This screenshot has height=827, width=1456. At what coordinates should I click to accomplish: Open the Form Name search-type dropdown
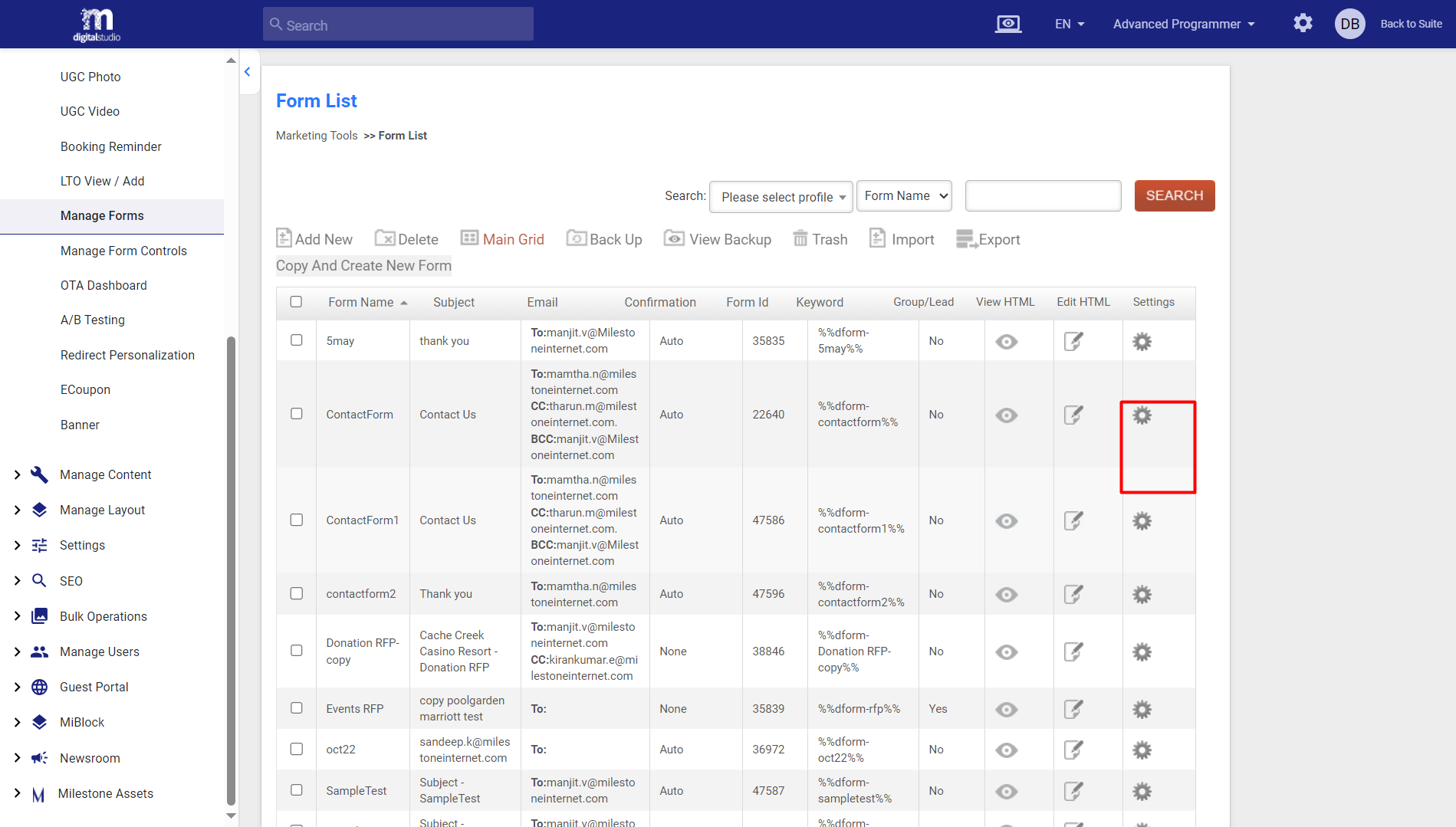click(x=904, y=195)
